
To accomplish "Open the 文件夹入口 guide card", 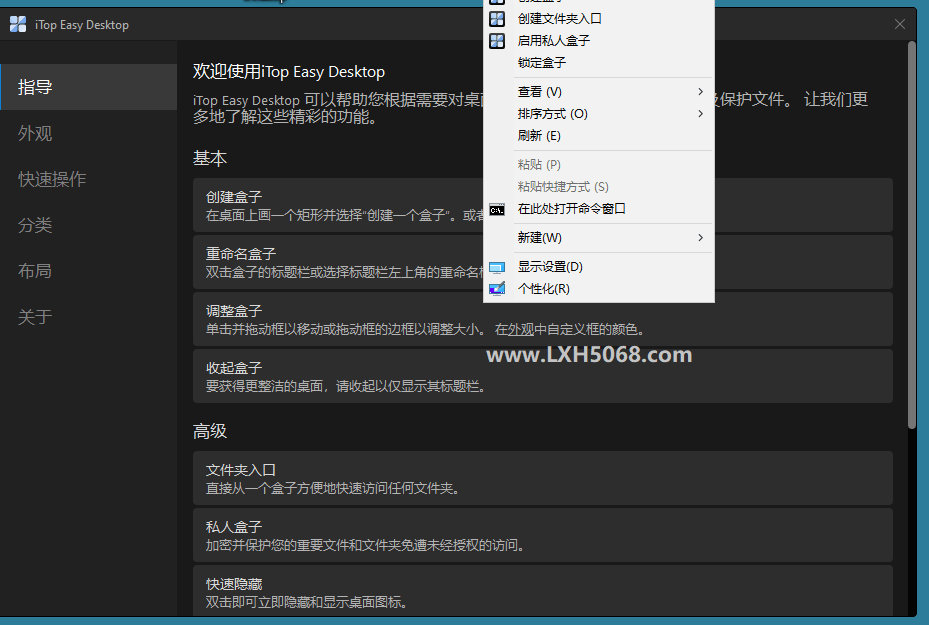I will (x=543, y=478).
